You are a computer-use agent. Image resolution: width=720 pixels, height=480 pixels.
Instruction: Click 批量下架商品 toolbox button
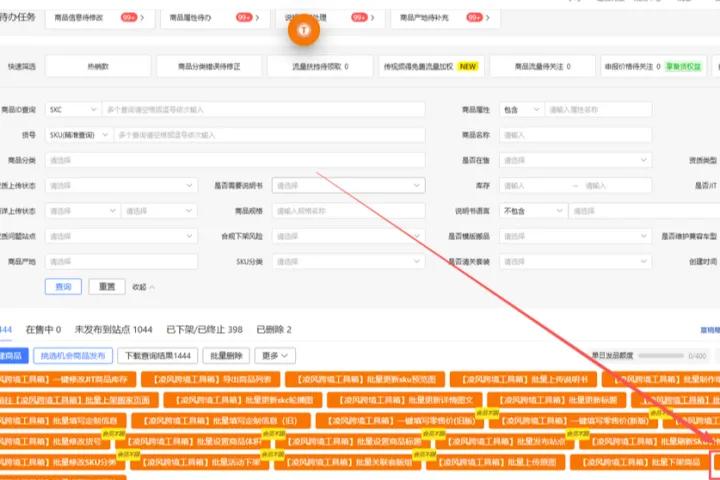640,462
